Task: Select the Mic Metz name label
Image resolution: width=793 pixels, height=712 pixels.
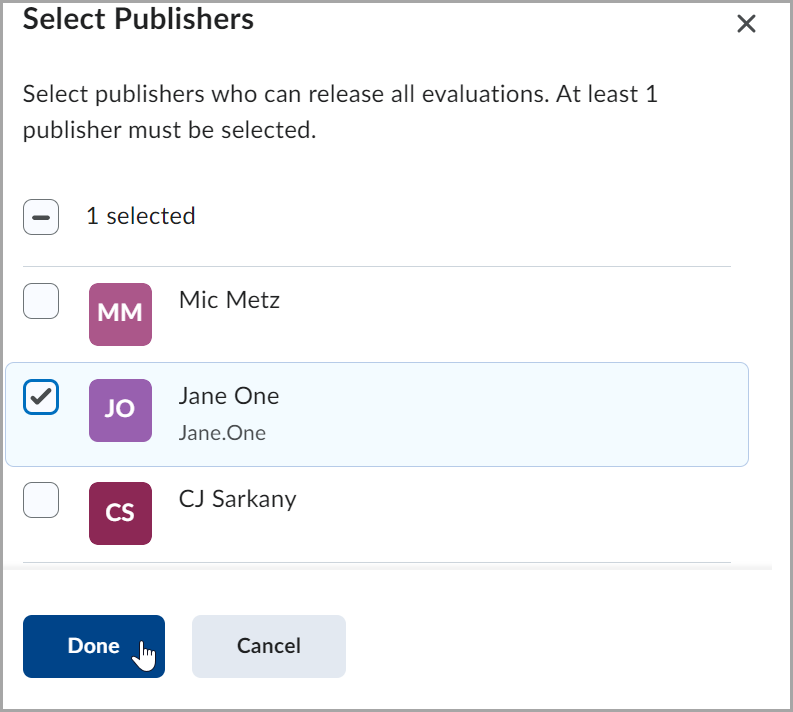Action: (x=229, y=300)
